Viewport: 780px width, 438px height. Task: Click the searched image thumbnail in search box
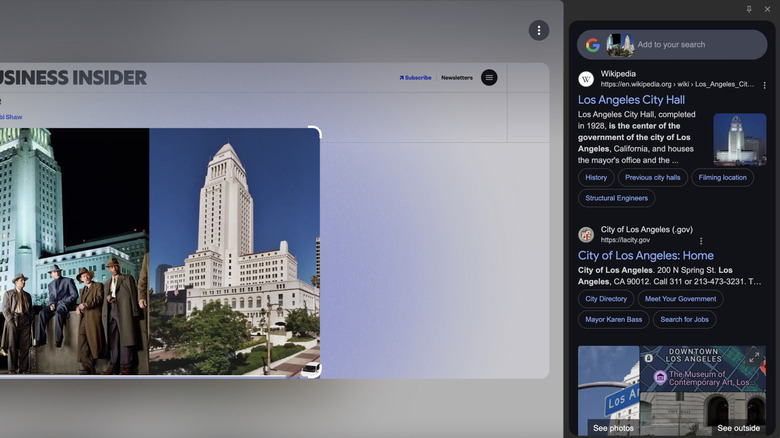[620, 45]
